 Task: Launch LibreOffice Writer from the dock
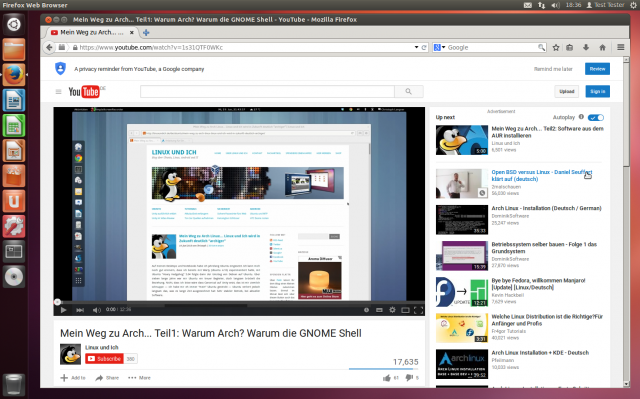click(x=14, y=100)
